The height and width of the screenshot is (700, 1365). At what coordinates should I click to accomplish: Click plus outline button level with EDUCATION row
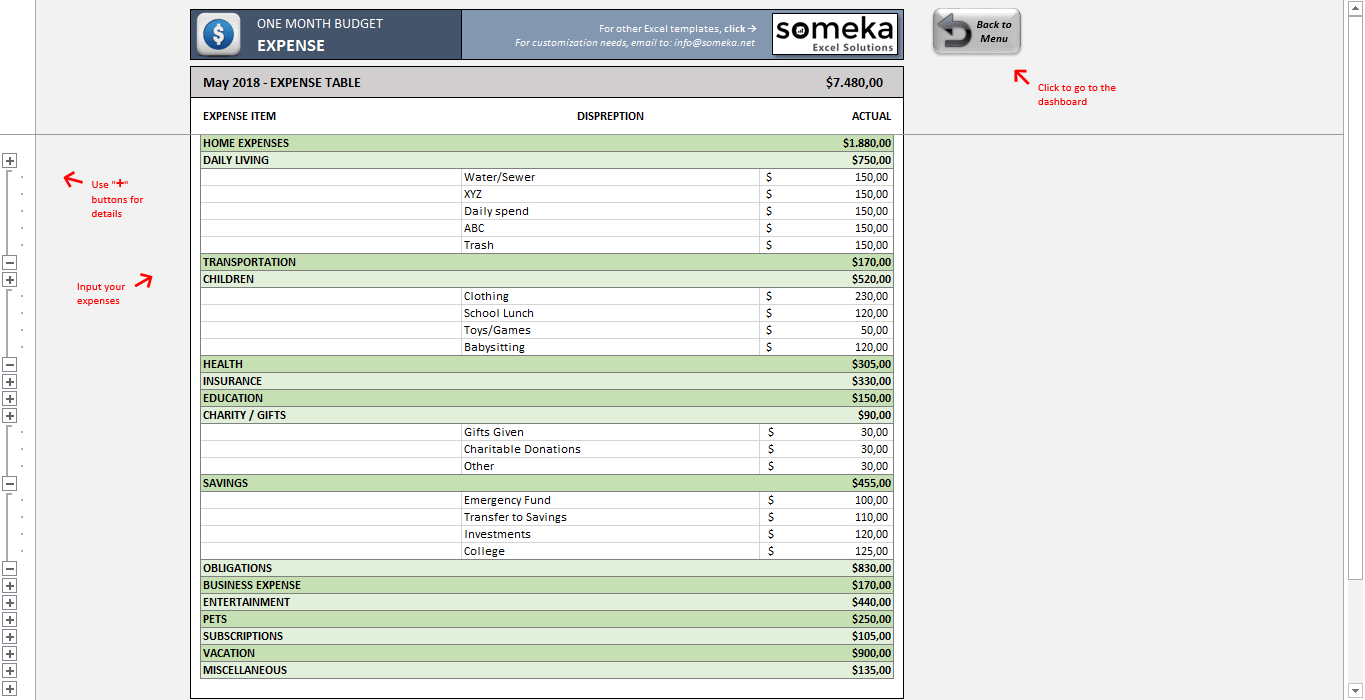tap(10, 398)
